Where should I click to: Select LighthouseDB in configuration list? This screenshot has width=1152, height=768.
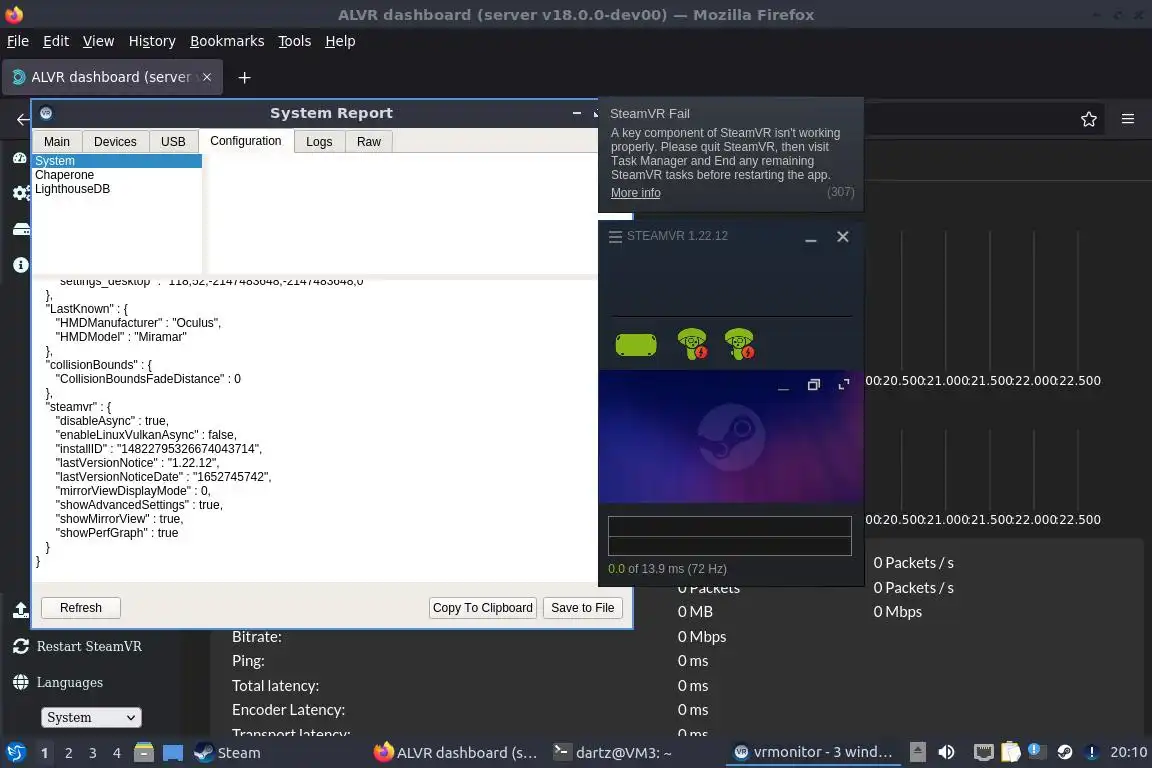tap(118, 189)
